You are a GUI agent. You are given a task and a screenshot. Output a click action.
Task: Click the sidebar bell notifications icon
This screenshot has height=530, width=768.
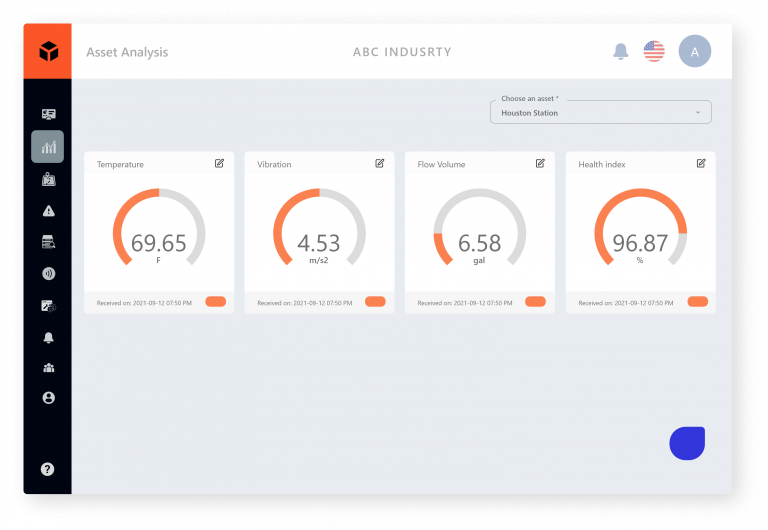pos(48,337)
